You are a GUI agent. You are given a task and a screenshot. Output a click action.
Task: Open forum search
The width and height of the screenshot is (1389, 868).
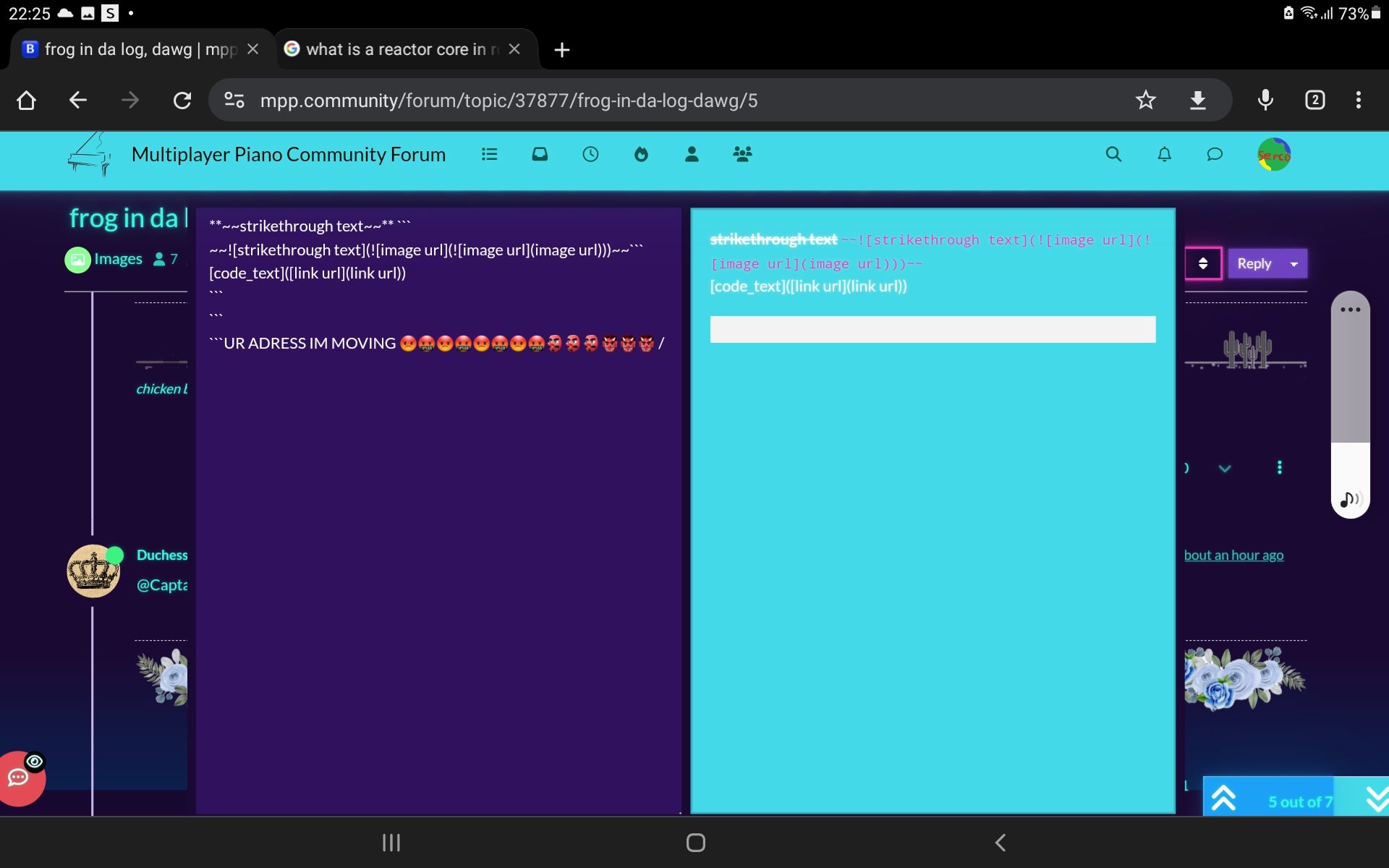click(x=1113, y=154)
